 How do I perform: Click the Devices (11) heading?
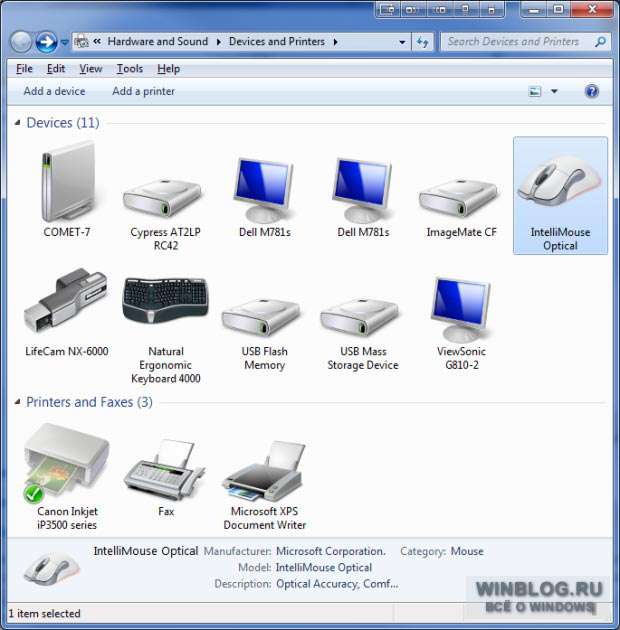(x=63, y=123)
